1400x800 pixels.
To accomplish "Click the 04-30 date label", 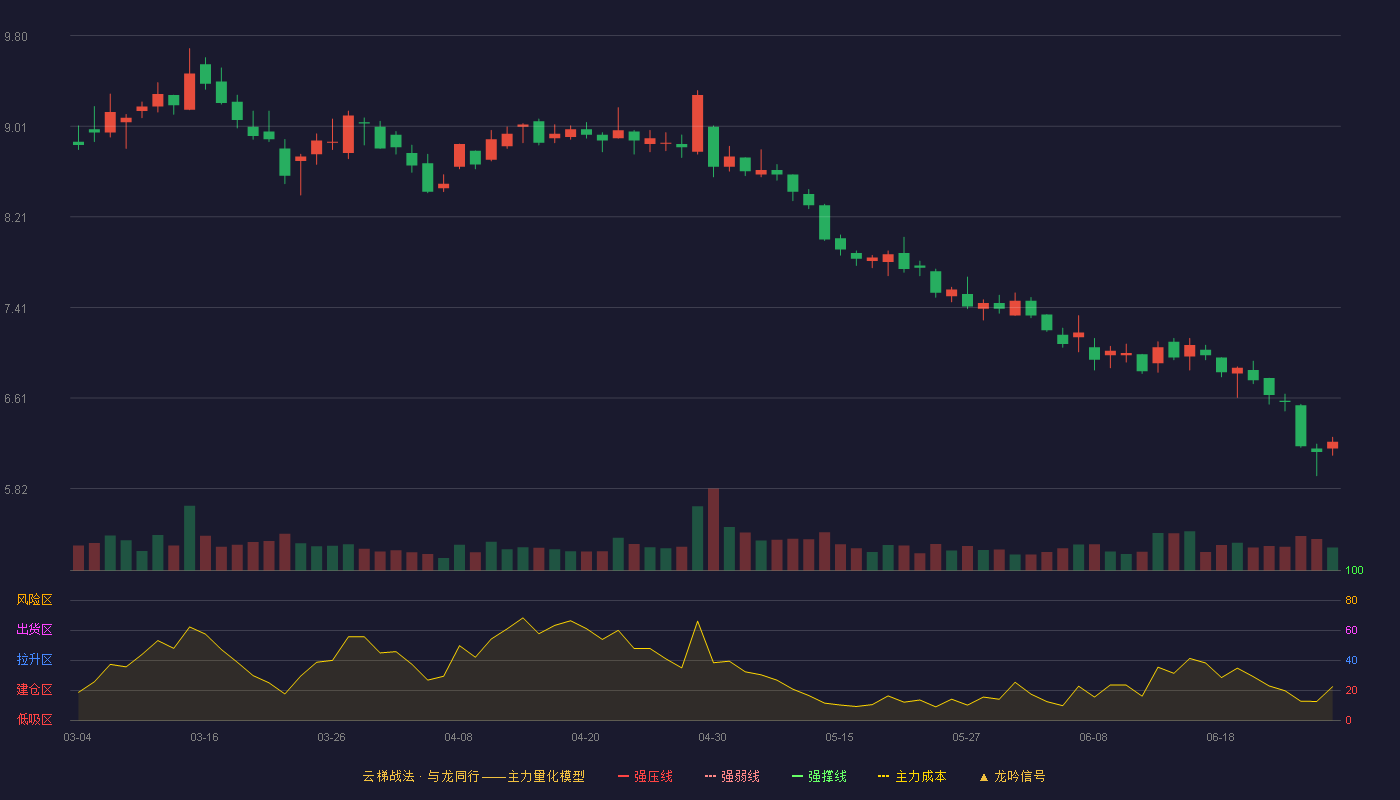I will pos(712,737).
